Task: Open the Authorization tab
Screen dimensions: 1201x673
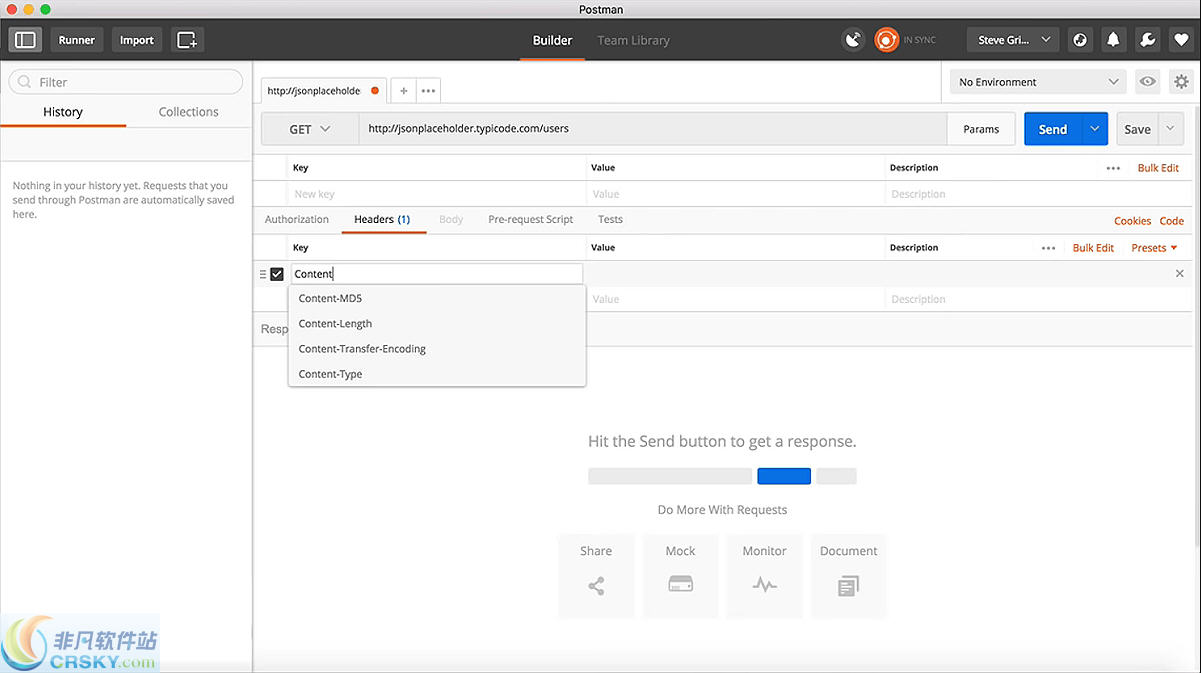Action: pyautogui.click(x=297, y=219)
